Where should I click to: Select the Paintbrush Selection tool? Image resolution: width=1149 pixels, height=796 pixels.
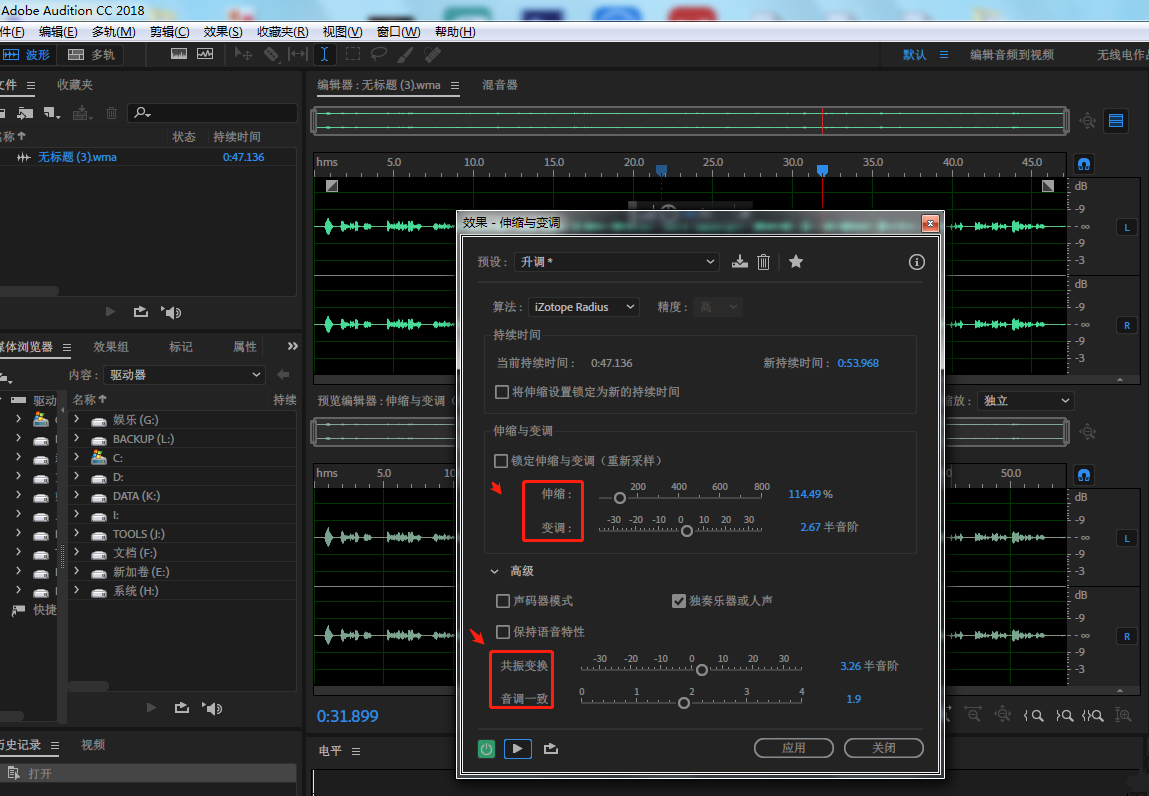click(x=405, y=54)
